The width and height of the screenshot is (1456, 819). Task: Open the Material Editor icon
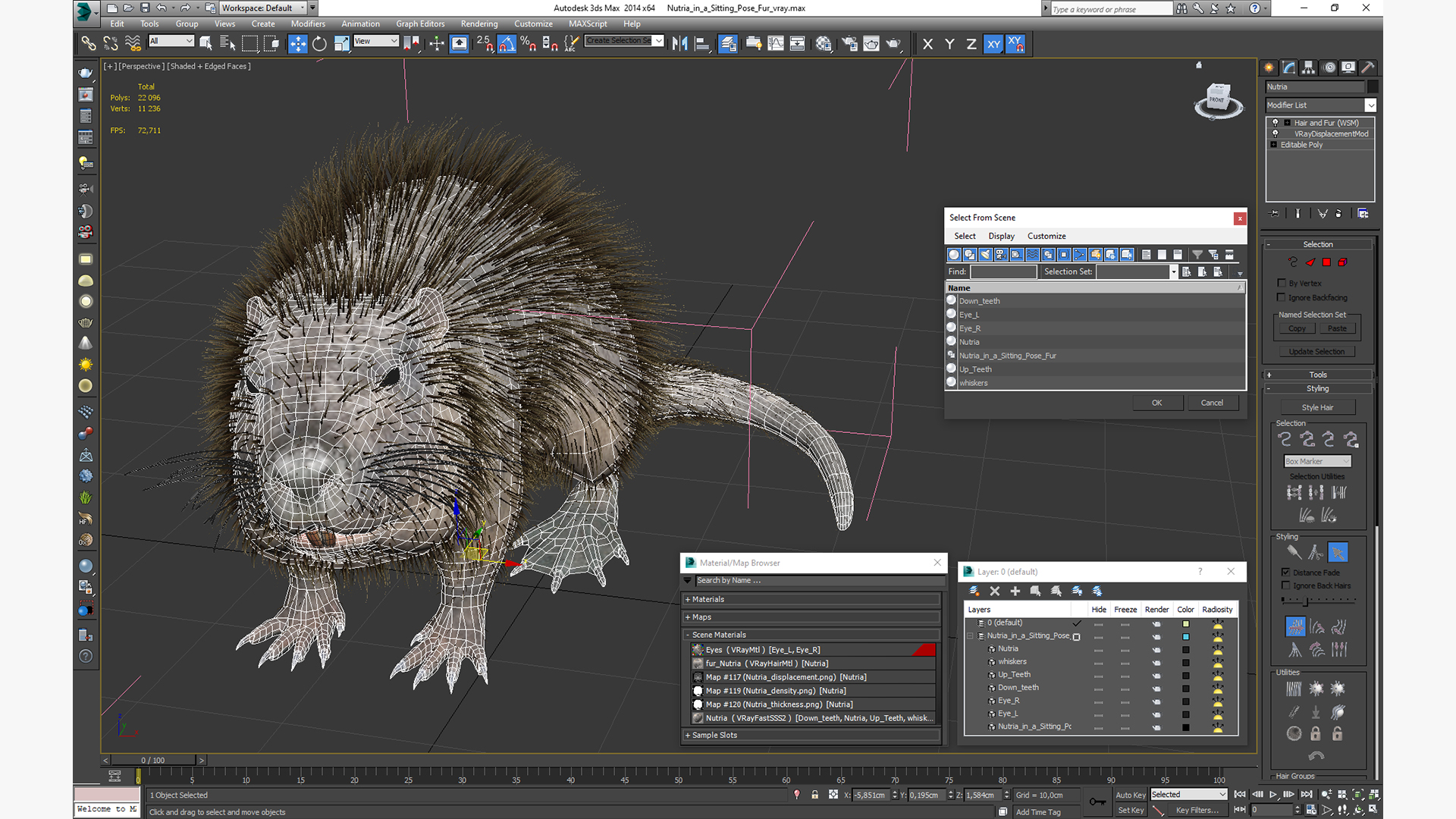(824, 43)
